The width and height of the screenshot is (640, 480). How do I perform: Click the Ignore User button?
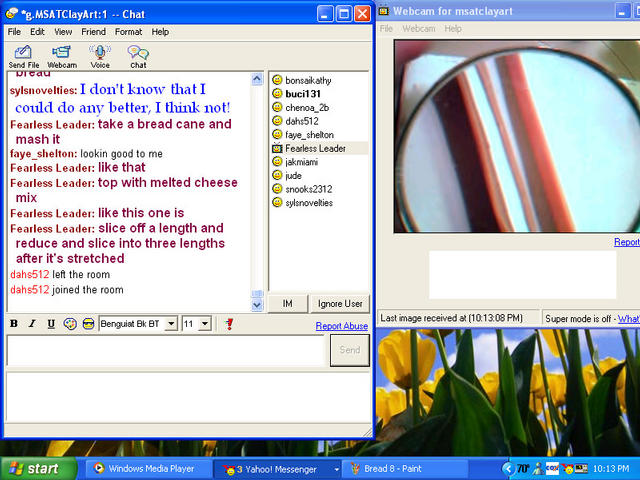(x=340, y=304)
